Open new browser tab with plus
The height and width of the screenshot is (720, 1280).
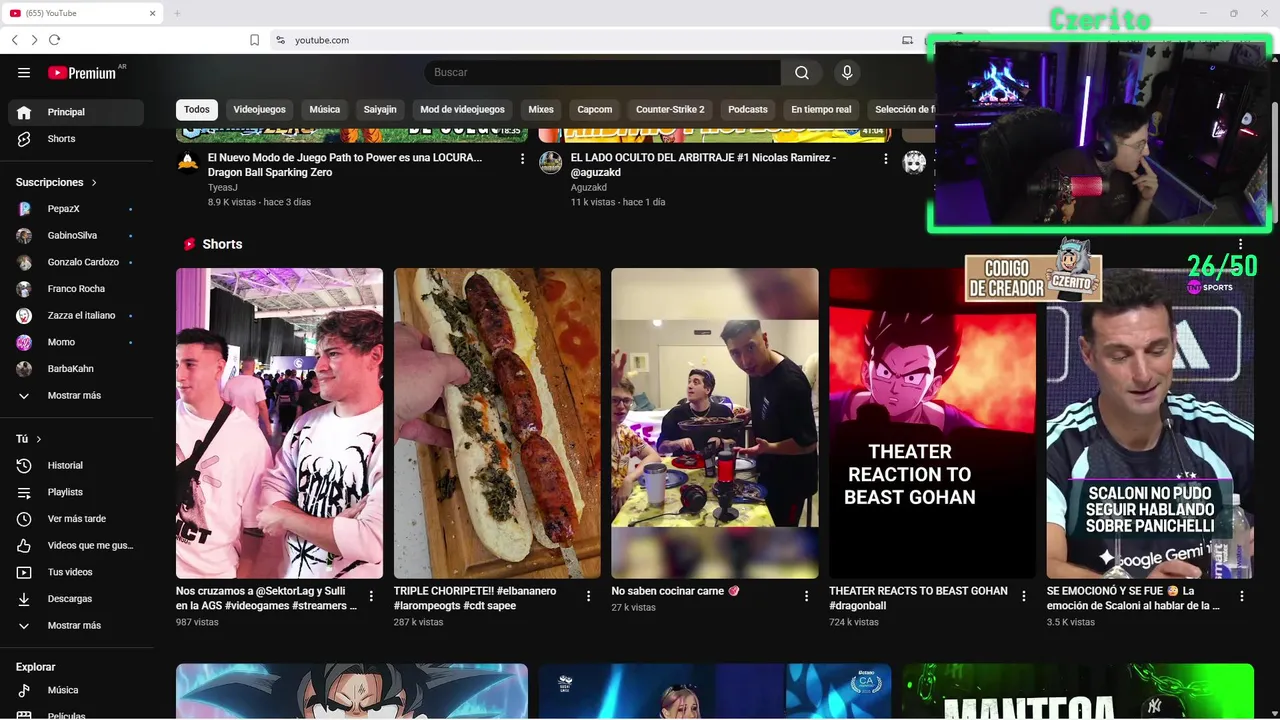coord(177,13)
